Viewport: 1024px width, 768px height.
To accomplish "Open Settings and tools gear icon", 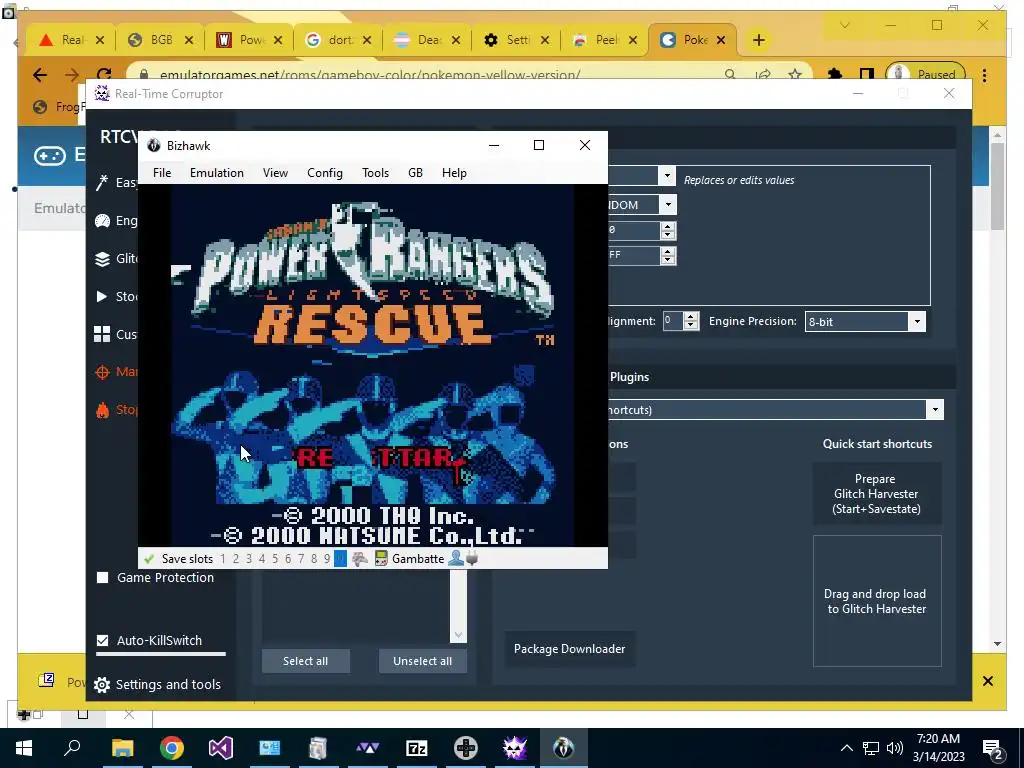I will pyautogui.click(x=102, y=684).
